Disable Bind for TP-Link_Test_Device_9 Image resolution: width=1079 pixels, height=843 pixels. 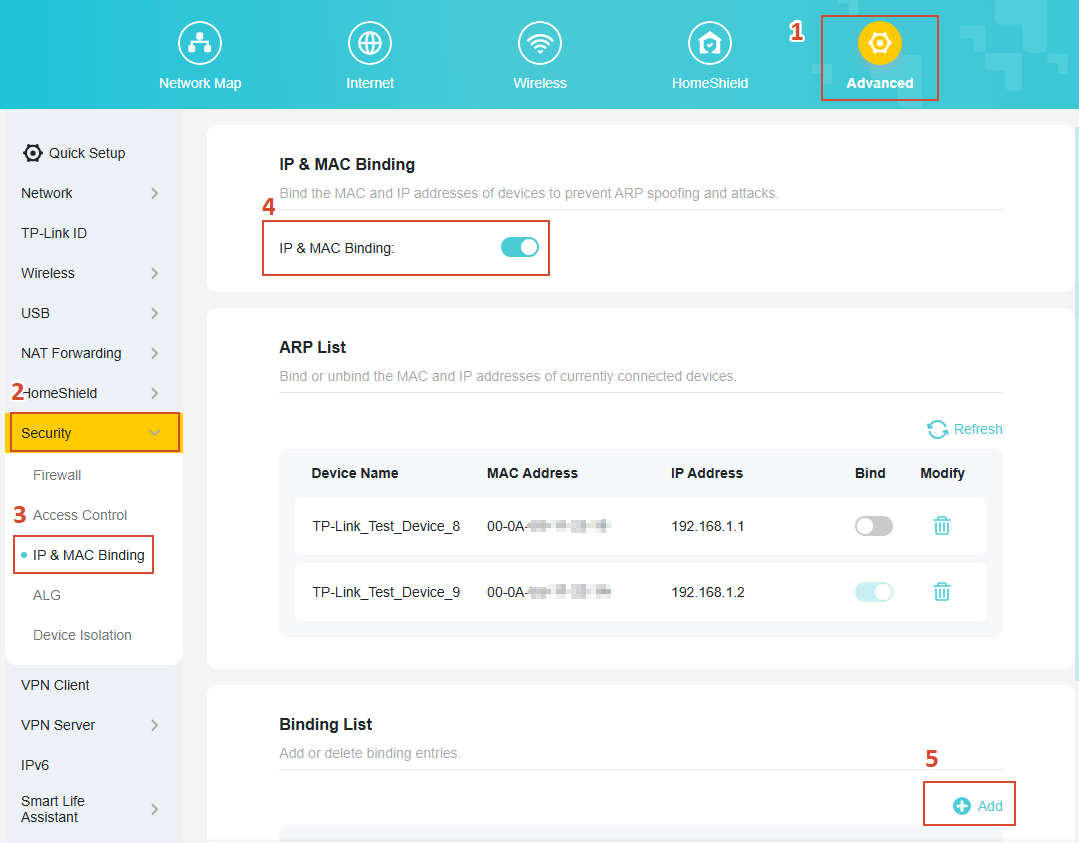[x=874, y=592]
